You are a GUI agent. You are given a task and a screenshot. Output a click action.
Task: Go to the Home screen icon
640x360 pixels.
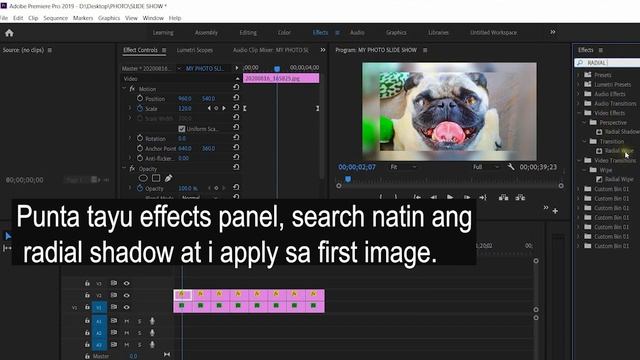pos(9,33)
